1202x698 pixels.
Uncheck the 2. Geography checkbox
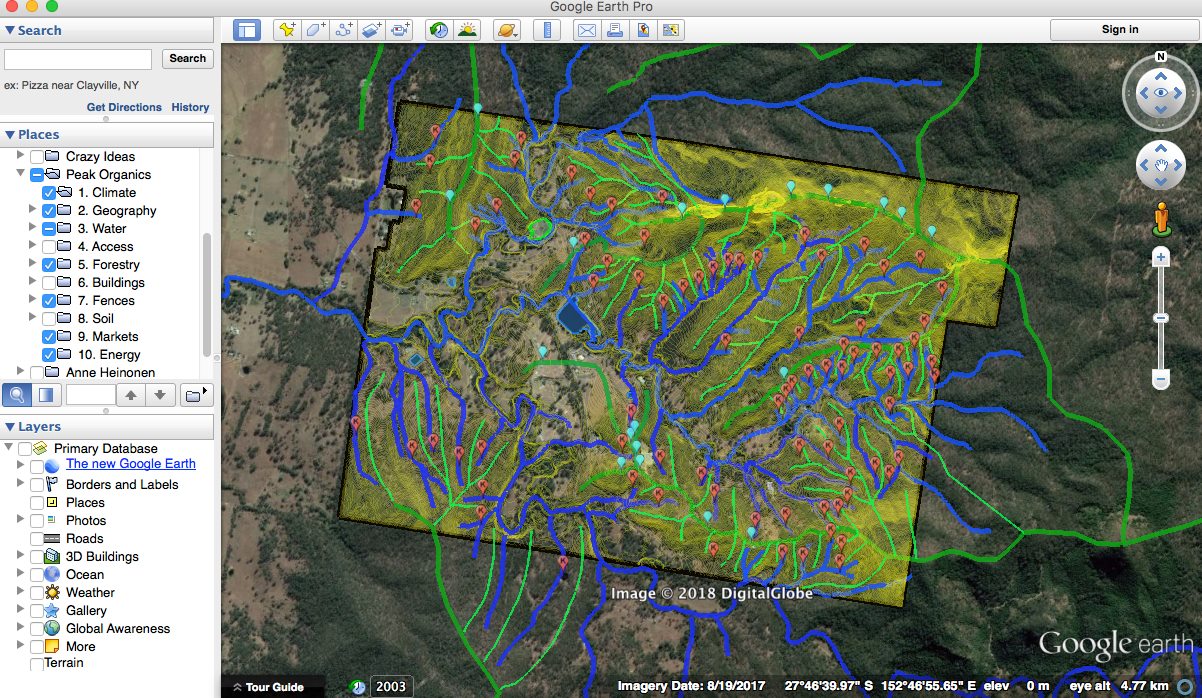tap(49, 210)
